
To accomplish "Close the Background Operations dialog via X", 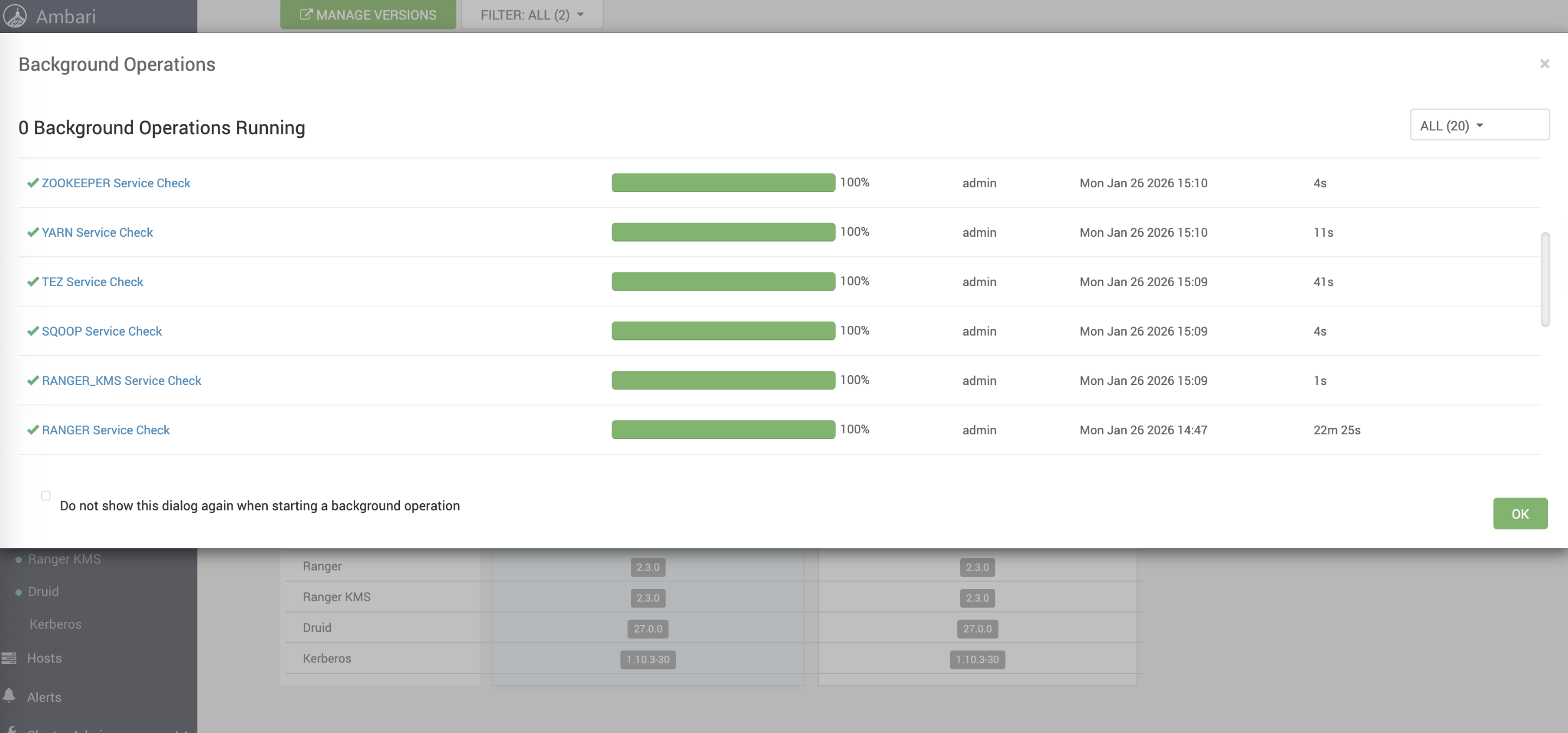I will point(1544,64).
